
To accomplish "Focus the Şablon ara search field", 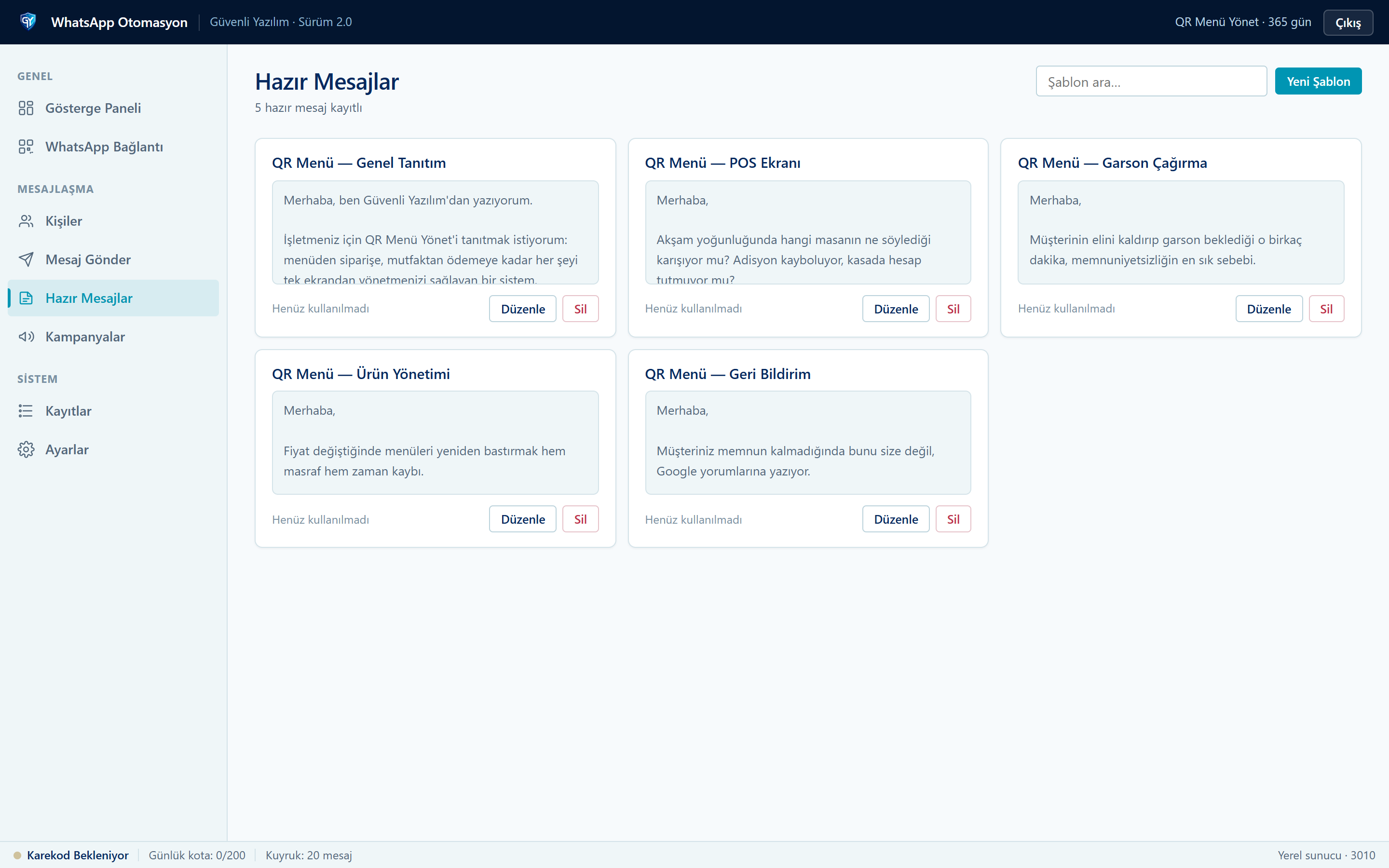I will pos(1151,81).
